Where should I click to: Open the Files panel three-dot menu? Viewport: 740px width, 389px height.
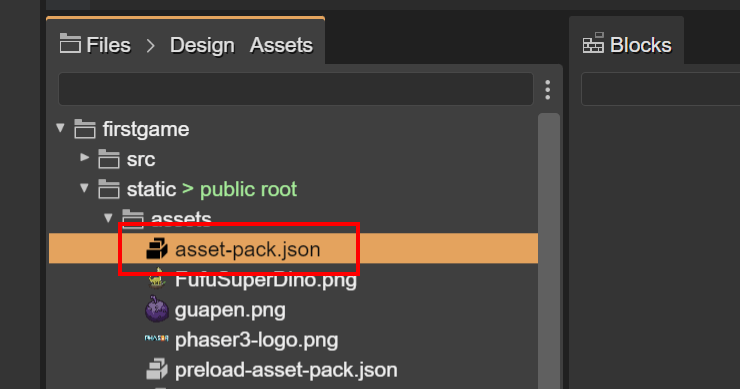(x=547, y=90)
